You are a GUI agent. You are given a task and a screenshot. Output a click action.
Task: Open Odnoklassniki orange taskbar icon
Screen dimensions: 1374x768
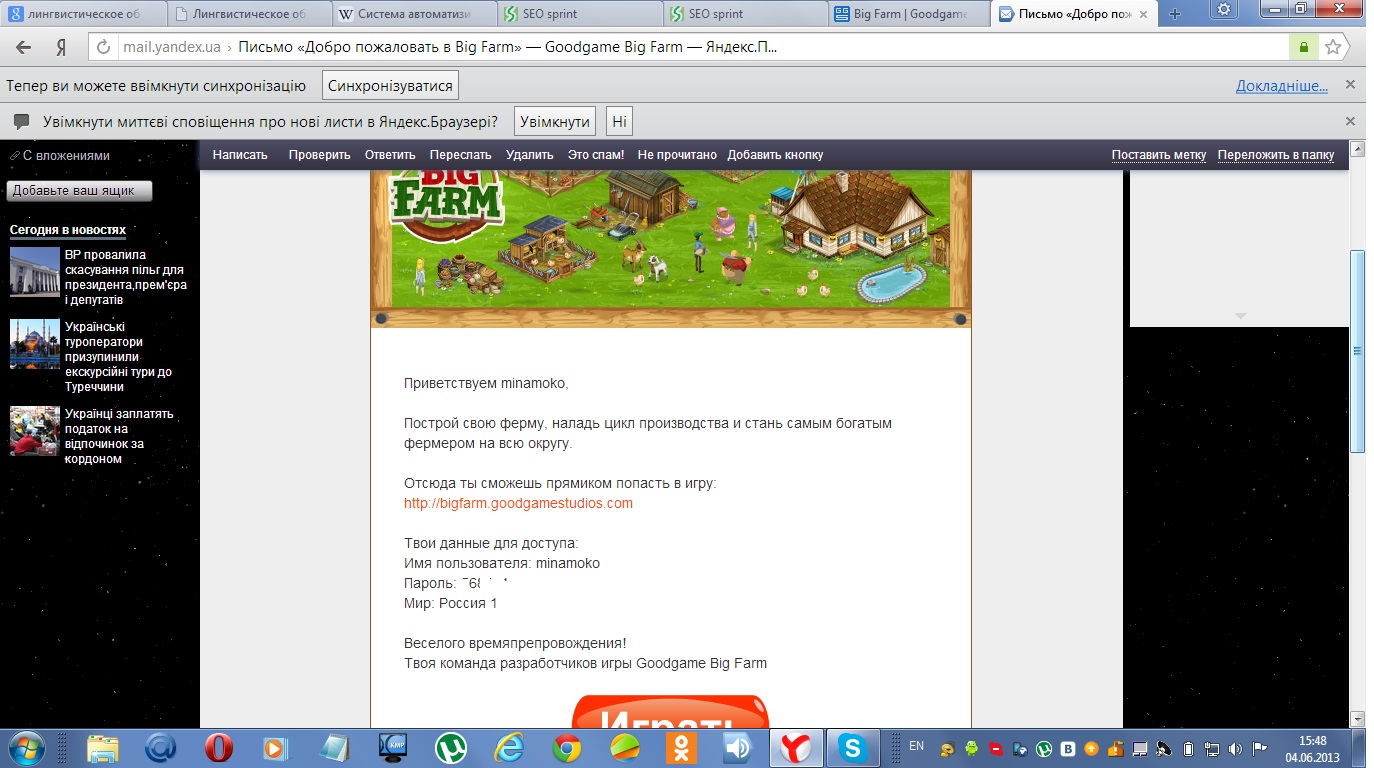(683, 748)
